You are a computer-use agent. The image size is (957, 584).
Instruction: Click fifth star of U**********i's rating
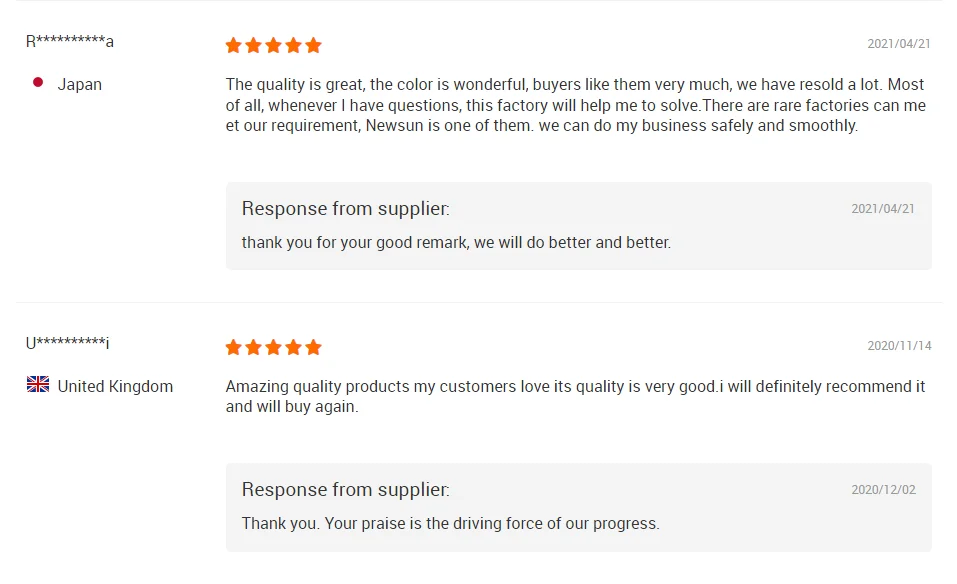[x=314, y=347]
